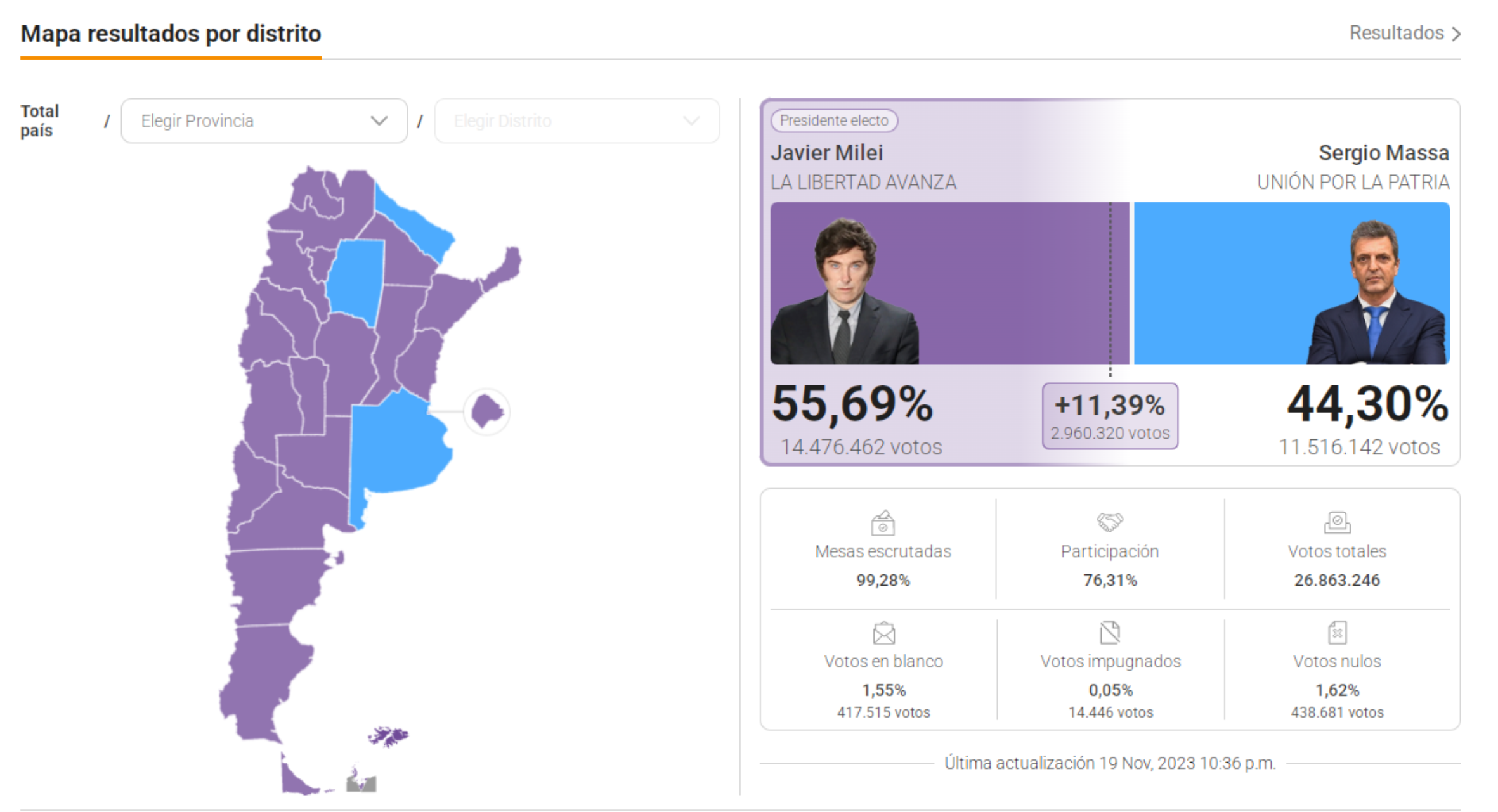
Task: Open the Resultados link
Action: point(1396,33)
